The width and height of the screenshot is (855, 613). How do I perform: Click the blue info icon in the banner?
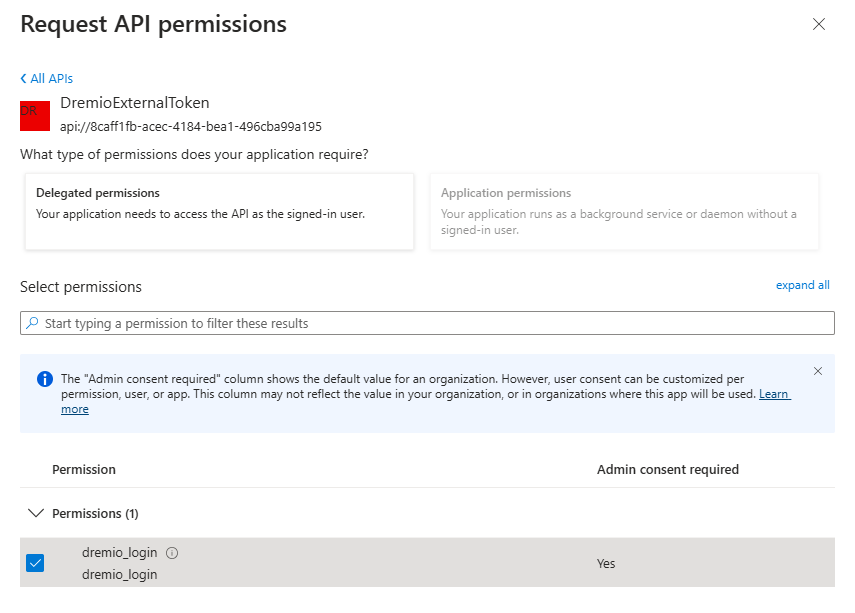(x=45, y=379)
